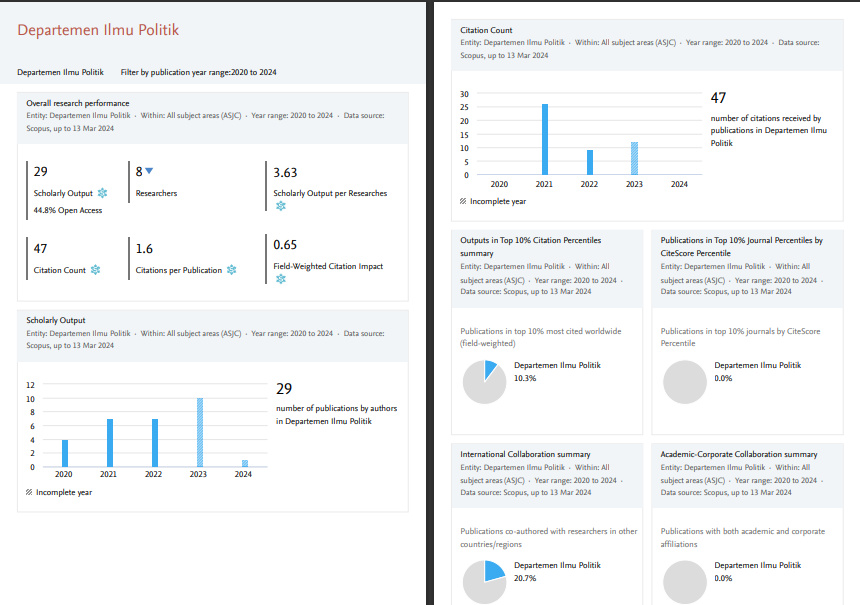860x605 pixels.
Task: Click snowflake icon under Scholarly Output per Researches
Action: [281, 206]
